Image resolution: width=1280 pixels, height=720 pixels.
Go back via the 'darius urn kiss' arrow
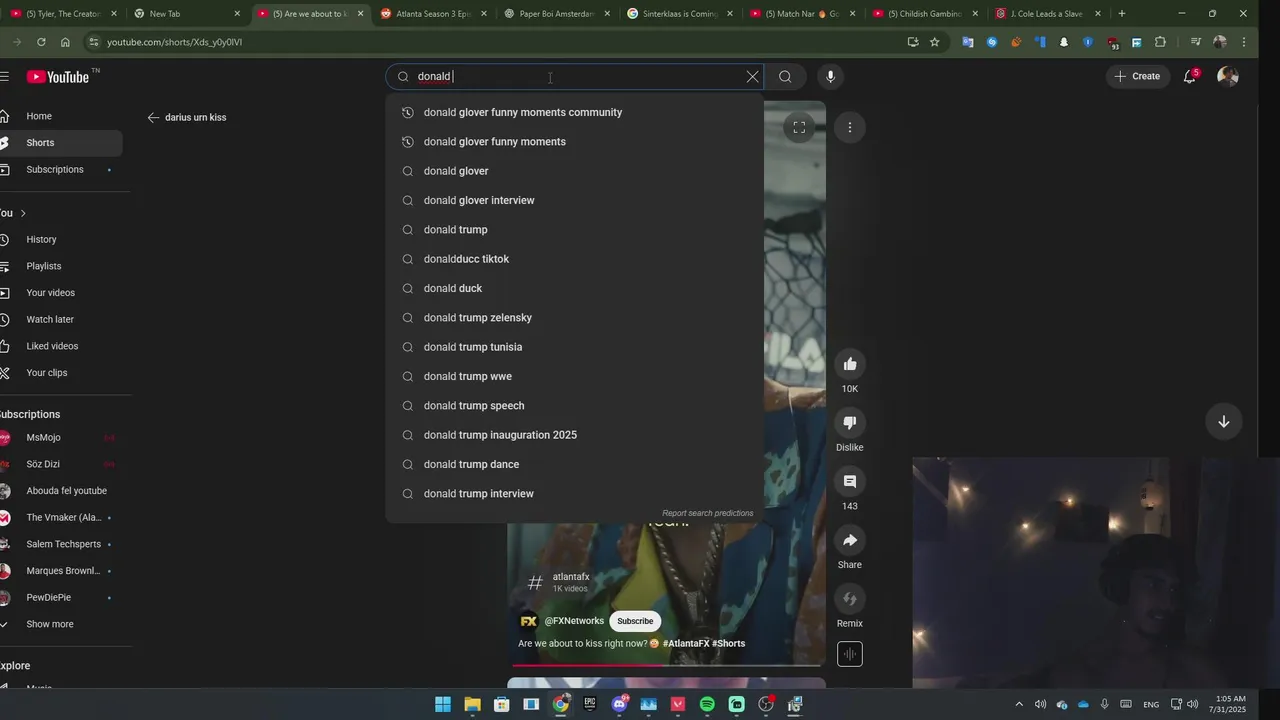153,117
